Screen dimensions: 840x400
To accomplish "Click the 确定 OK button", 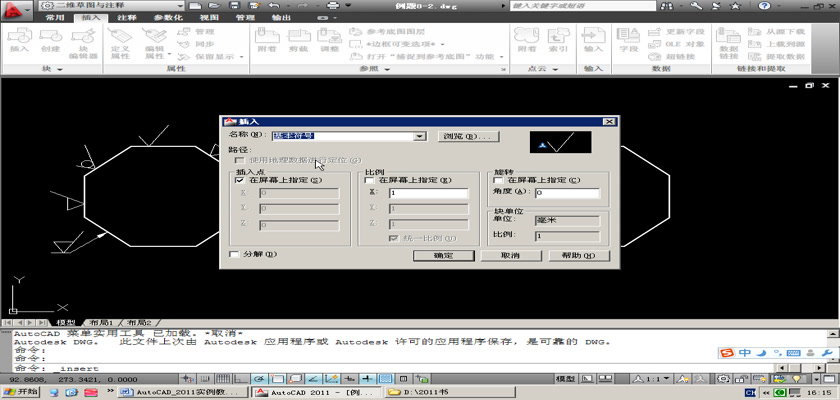I will click(444, 255).
